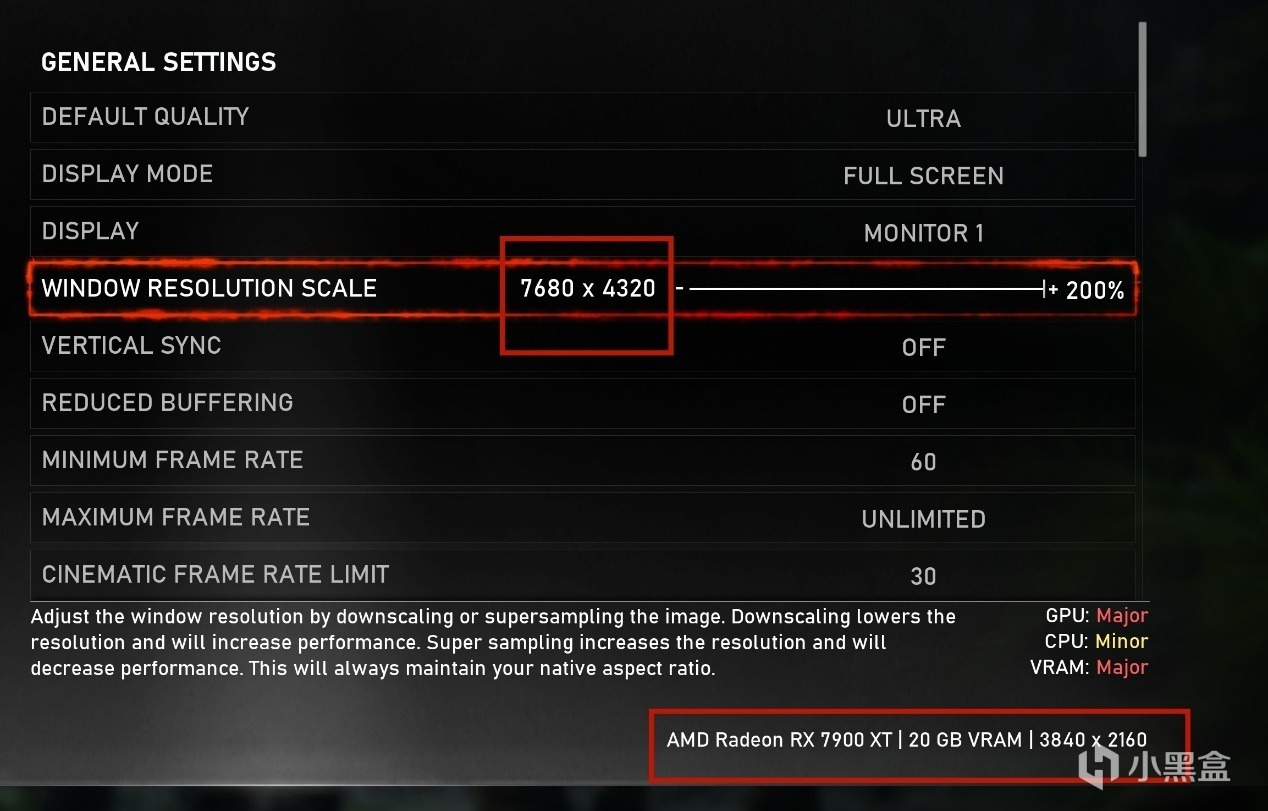Image resolution: width=1268 pixels, height=811 pixels.
Task: Click the GENERAL SETTINGS heading
Action: click(x=158, y=62)
